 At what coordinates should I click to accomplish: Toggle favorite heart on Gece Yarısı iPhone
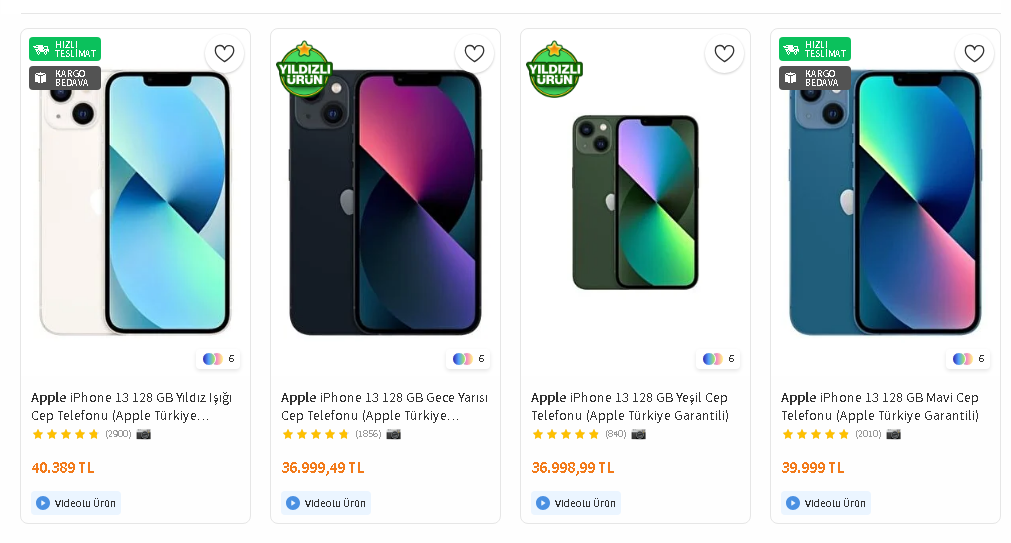point(474,54)
